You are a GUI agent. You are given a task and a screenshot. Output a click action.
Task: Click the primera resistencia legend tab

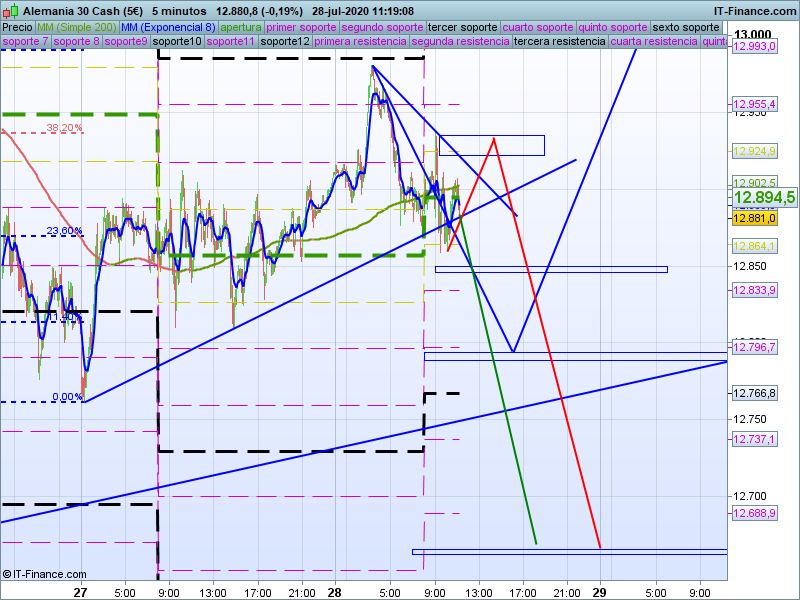[359, 42]
